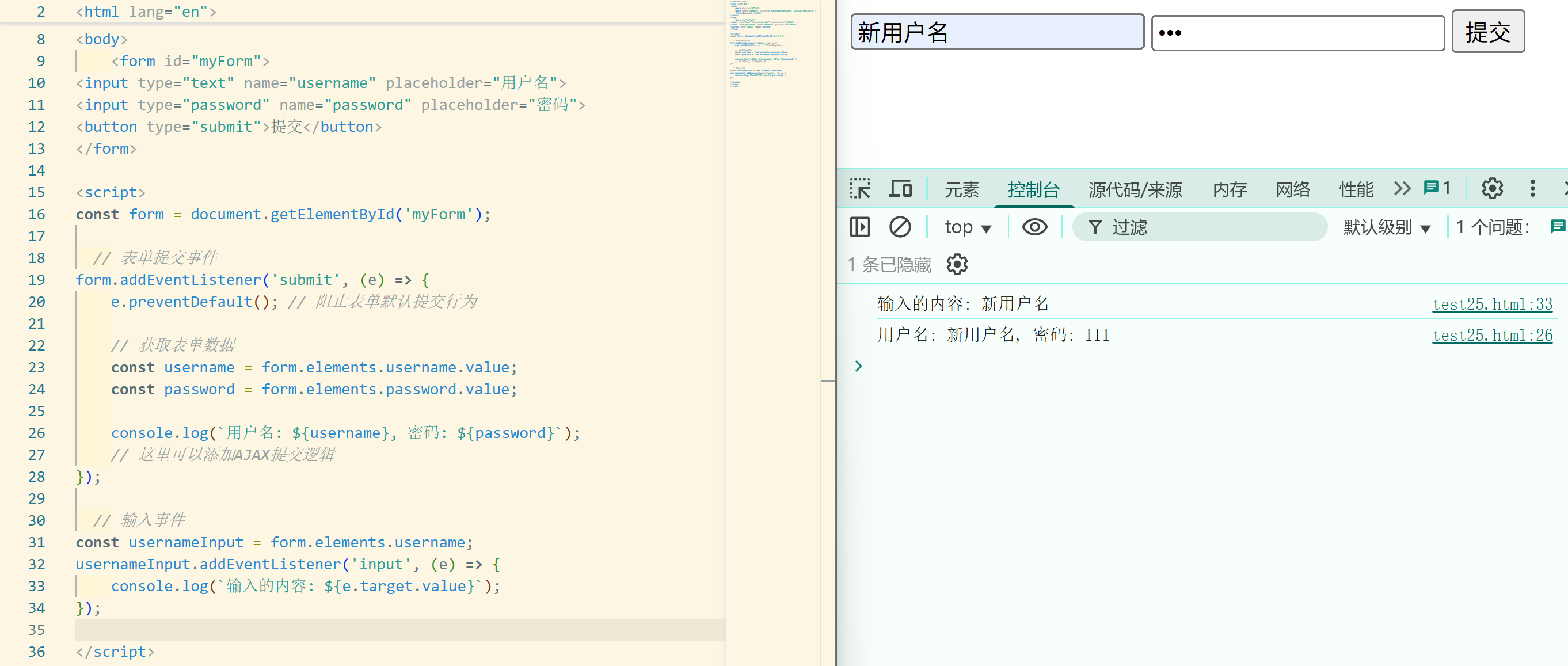Show the console sidebar panel icon
The width and height of the screenshot is (1568, 666).
(860, 227)
